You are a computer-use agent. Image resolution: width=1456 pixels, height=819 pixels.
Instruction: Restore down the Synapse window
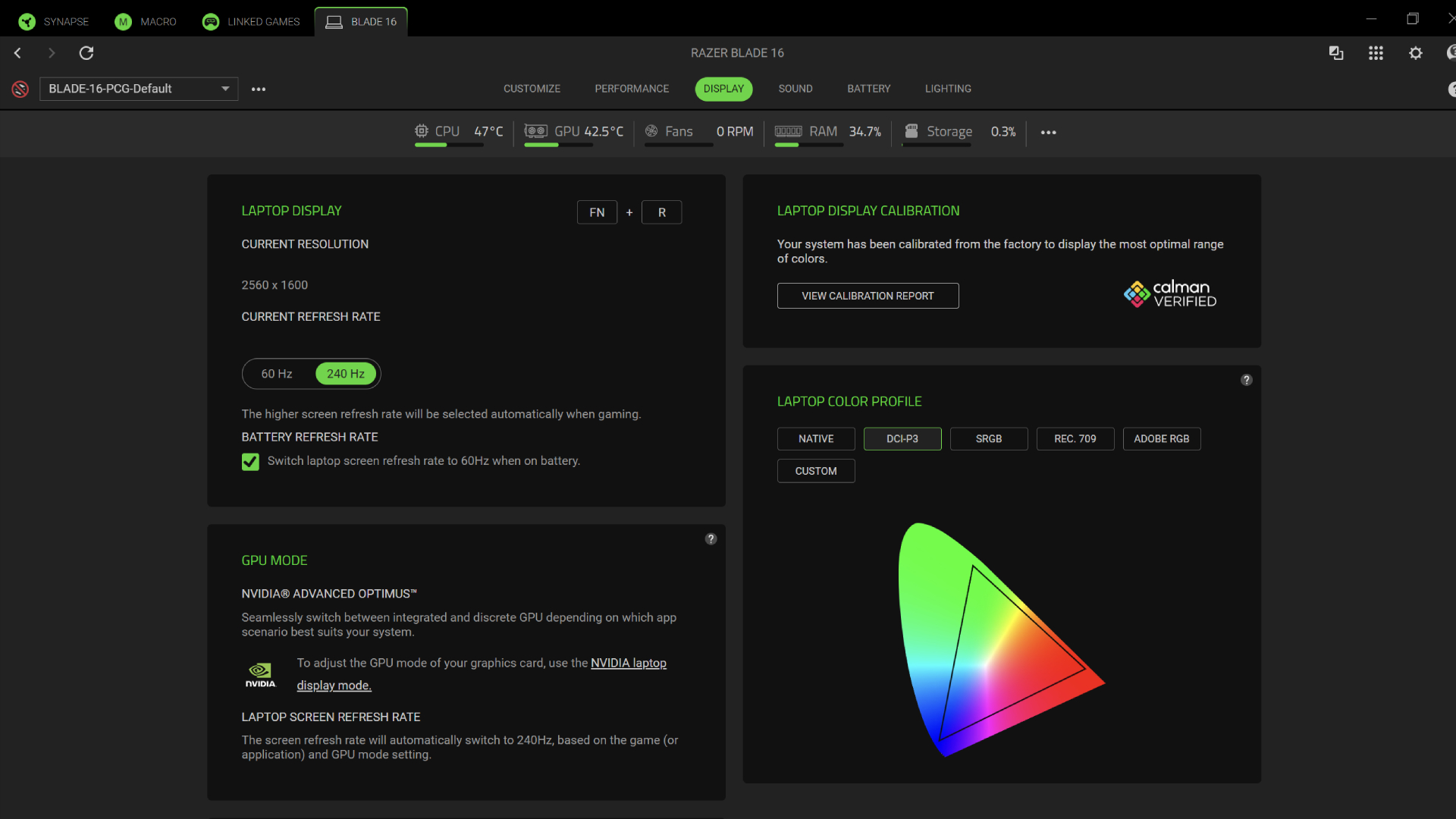point(1412,19)
